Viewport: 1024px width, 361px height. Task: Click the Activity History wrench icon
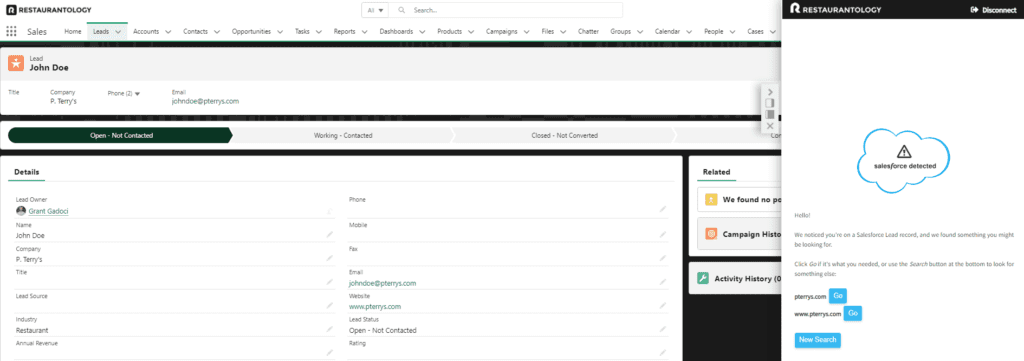[x=703, y=278]
